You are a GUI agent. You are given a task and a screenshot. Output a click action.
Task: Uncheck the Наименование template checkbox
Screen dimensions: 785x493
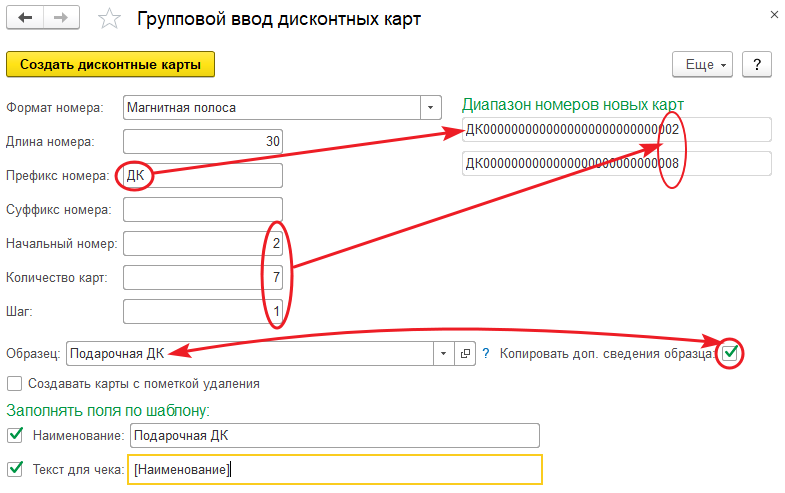click(x=15, y=435)
